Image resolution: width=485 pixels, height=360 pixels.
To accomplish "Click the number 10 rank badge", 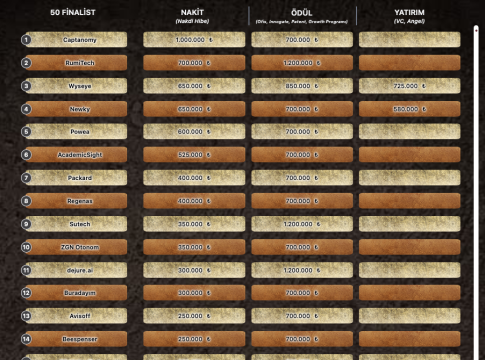I will [x=26, y=247].
